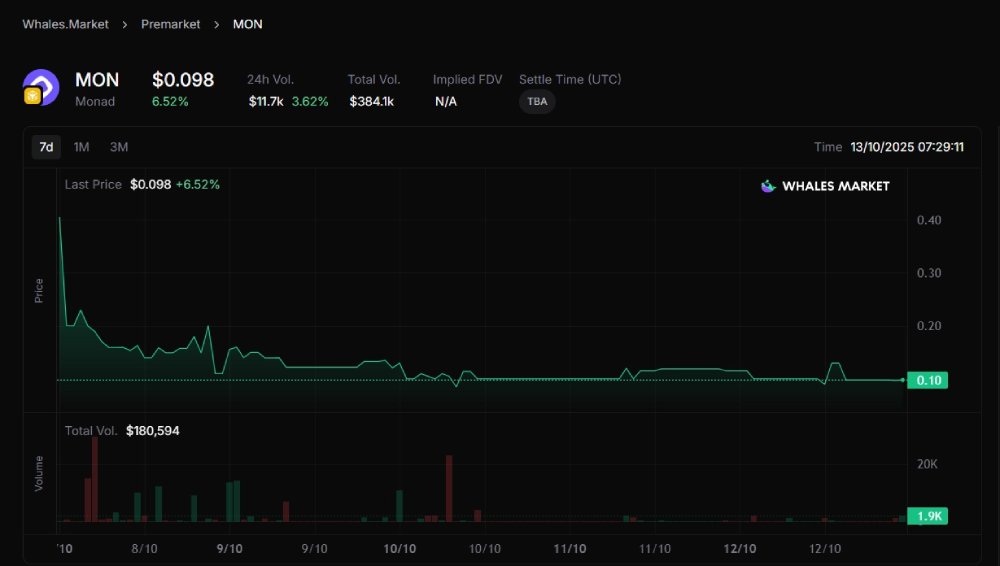Select the 7d timeframe tab

46,147
